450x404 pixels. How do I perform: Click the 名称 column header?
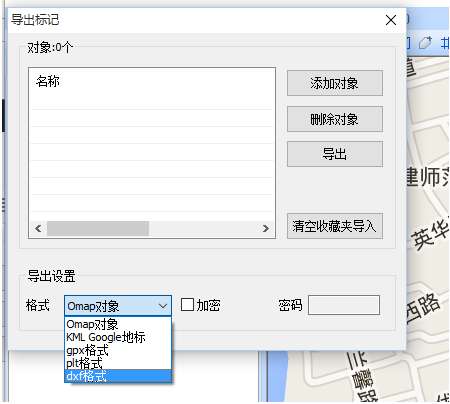coord(48,81)
